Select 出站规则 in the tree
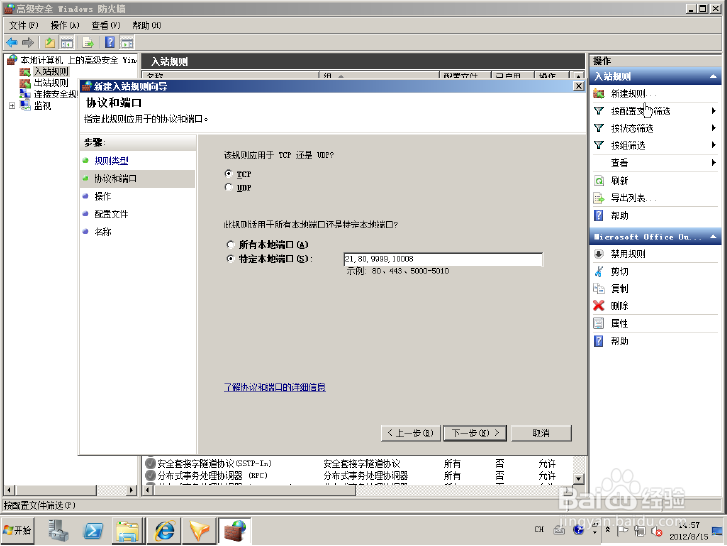The height and width of the screenshot is (546, 727). click(x=51, y=83)
